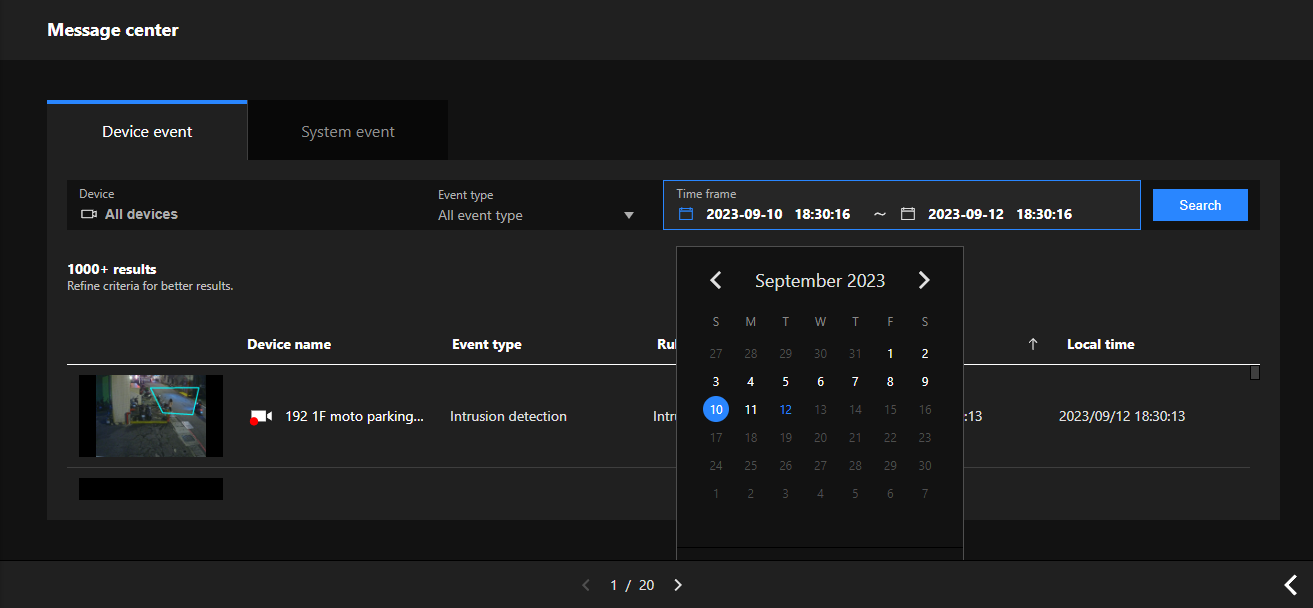This screenshot has width=1313, height=608.
Task: Click the start date calendar icon
Action: click(x=686, y=214)
